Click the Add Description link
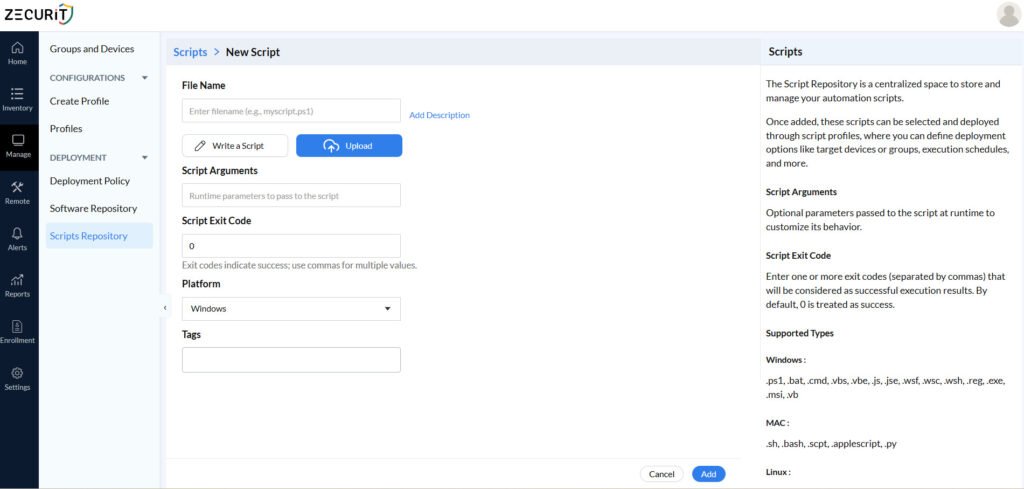1024x489 pixels. 440,115
